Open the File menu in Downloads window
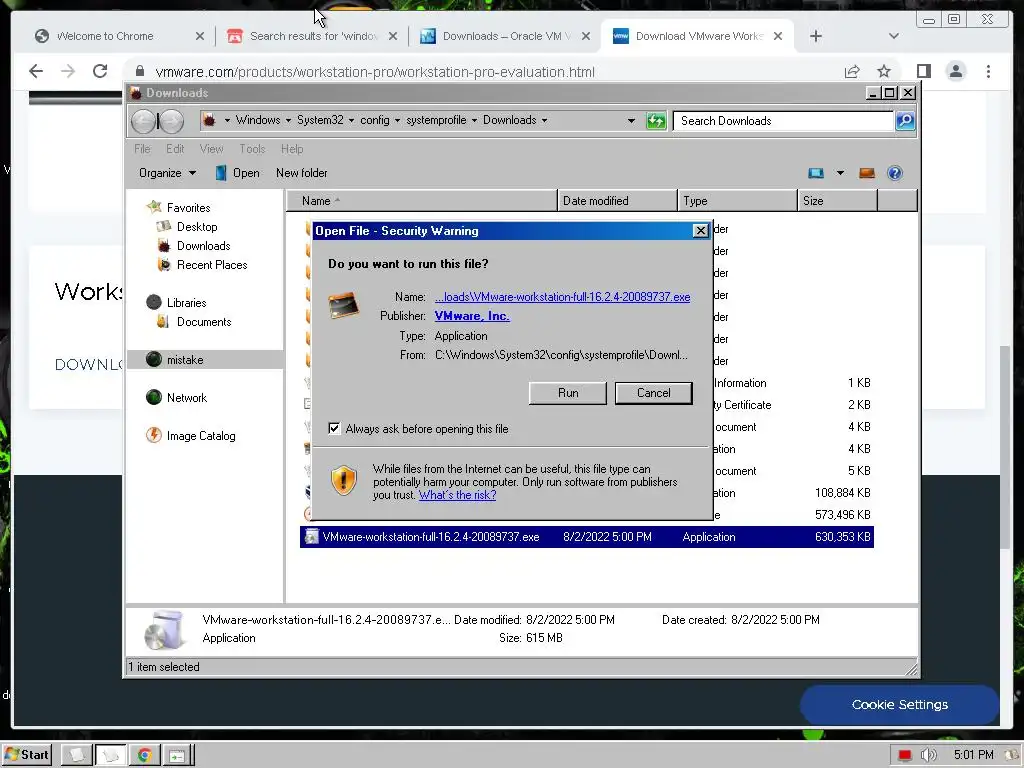This screenshot has height=768, width=1024. (142, 149)
